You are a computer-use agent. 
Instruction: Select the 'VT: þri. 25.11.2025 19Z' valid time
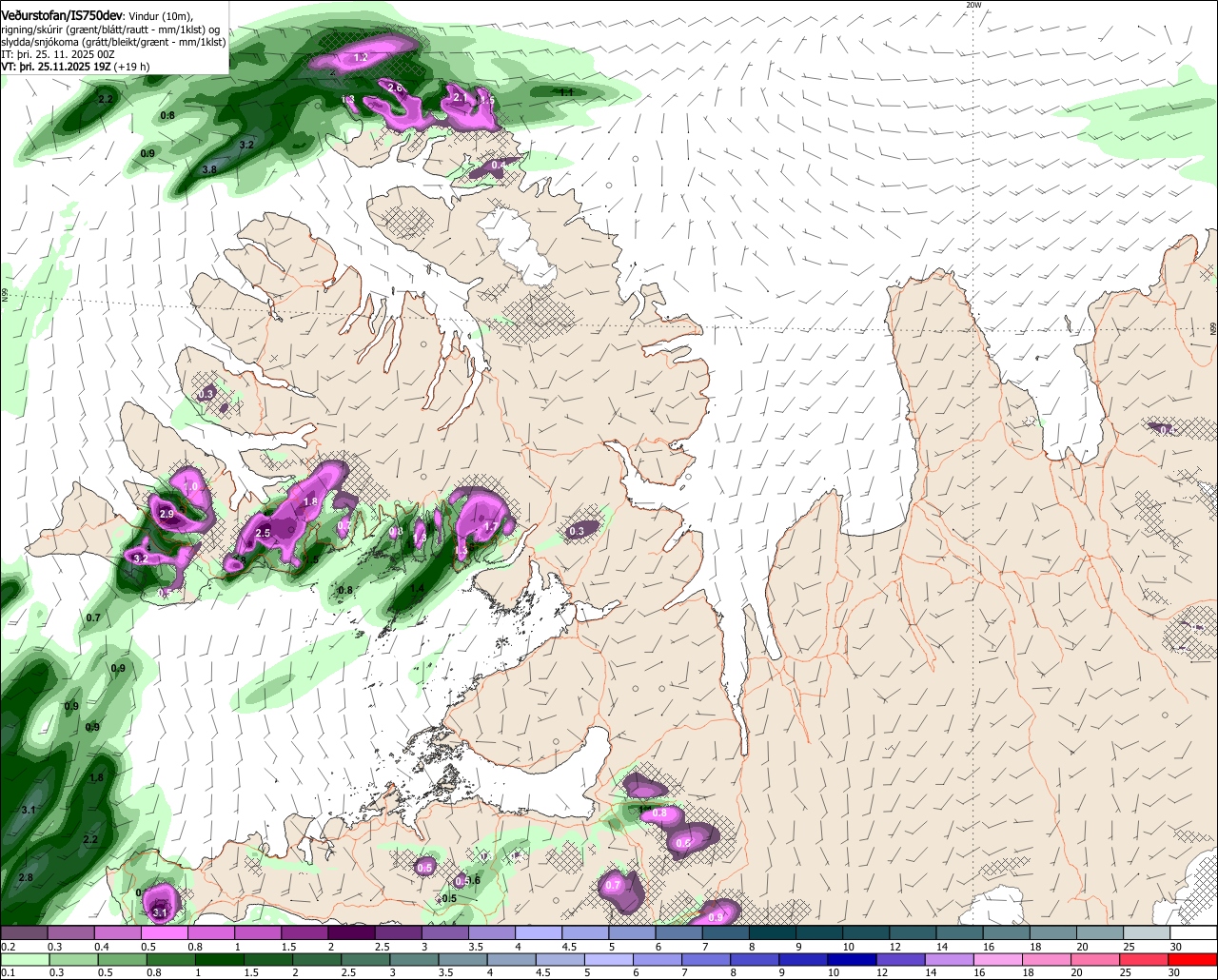57,67
